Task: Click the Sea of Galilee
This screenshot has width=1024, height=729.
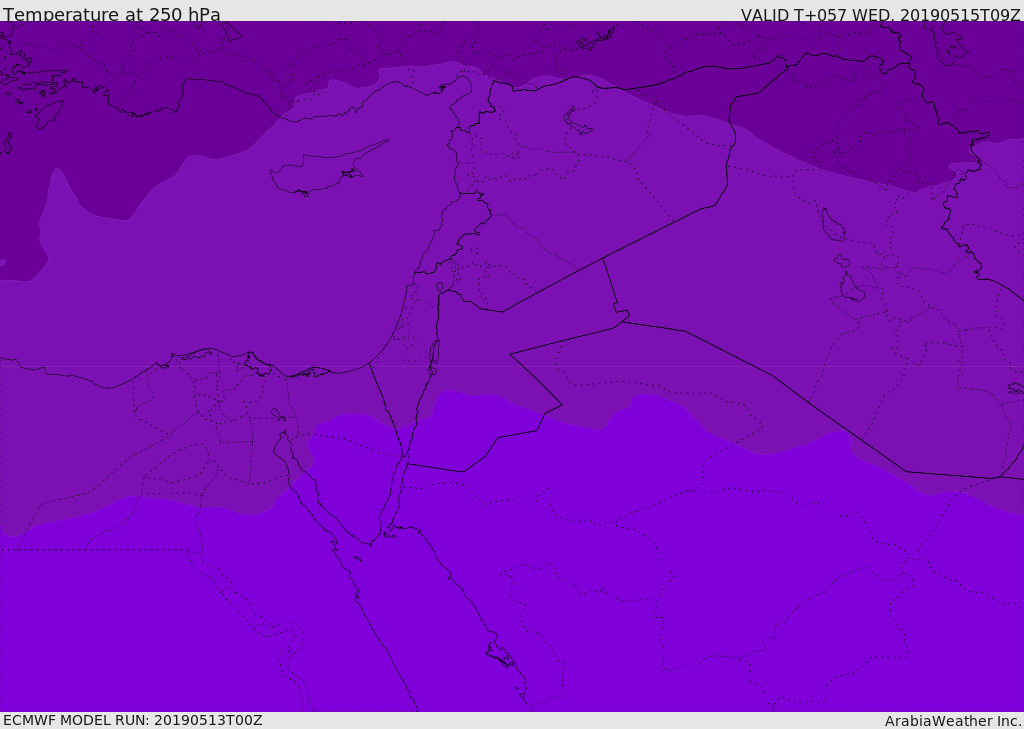Action: tap(439, 288)
